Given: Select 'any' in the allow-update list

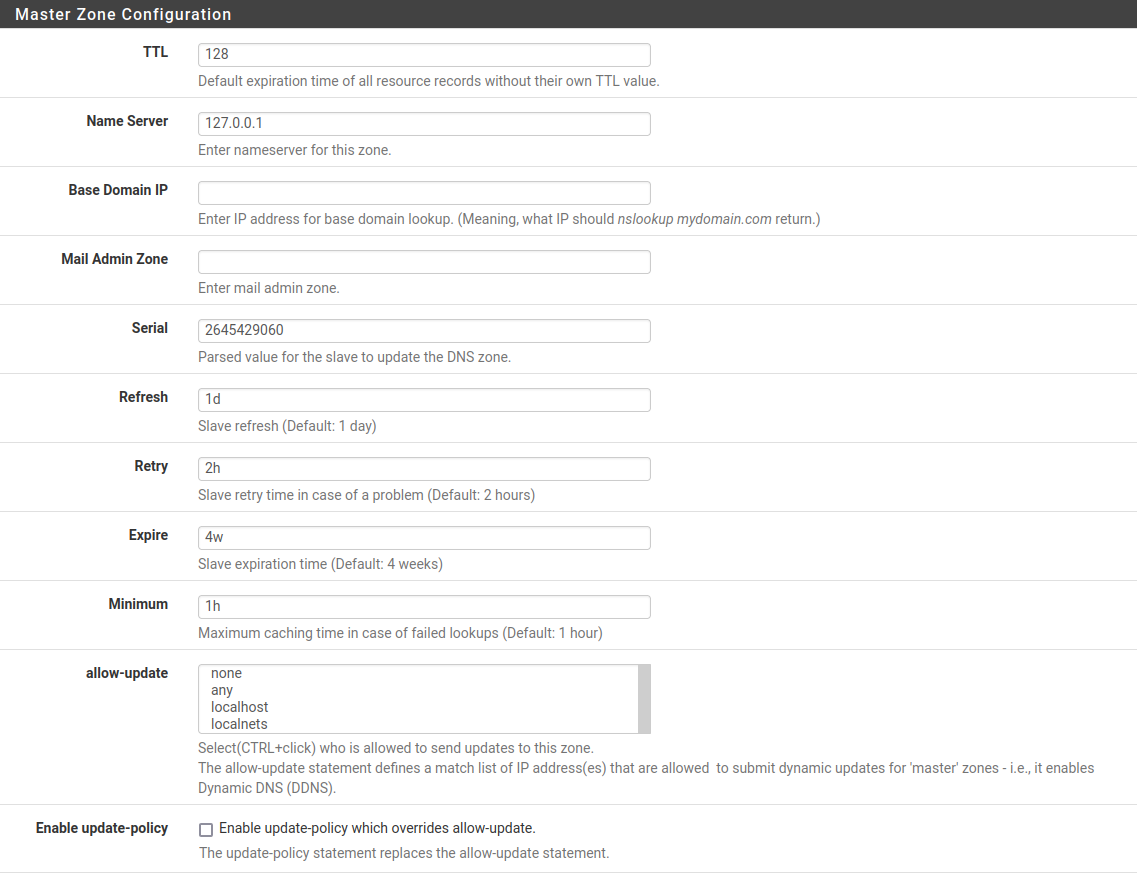Looking at the screenshot, I should click(x=220, y=690).
